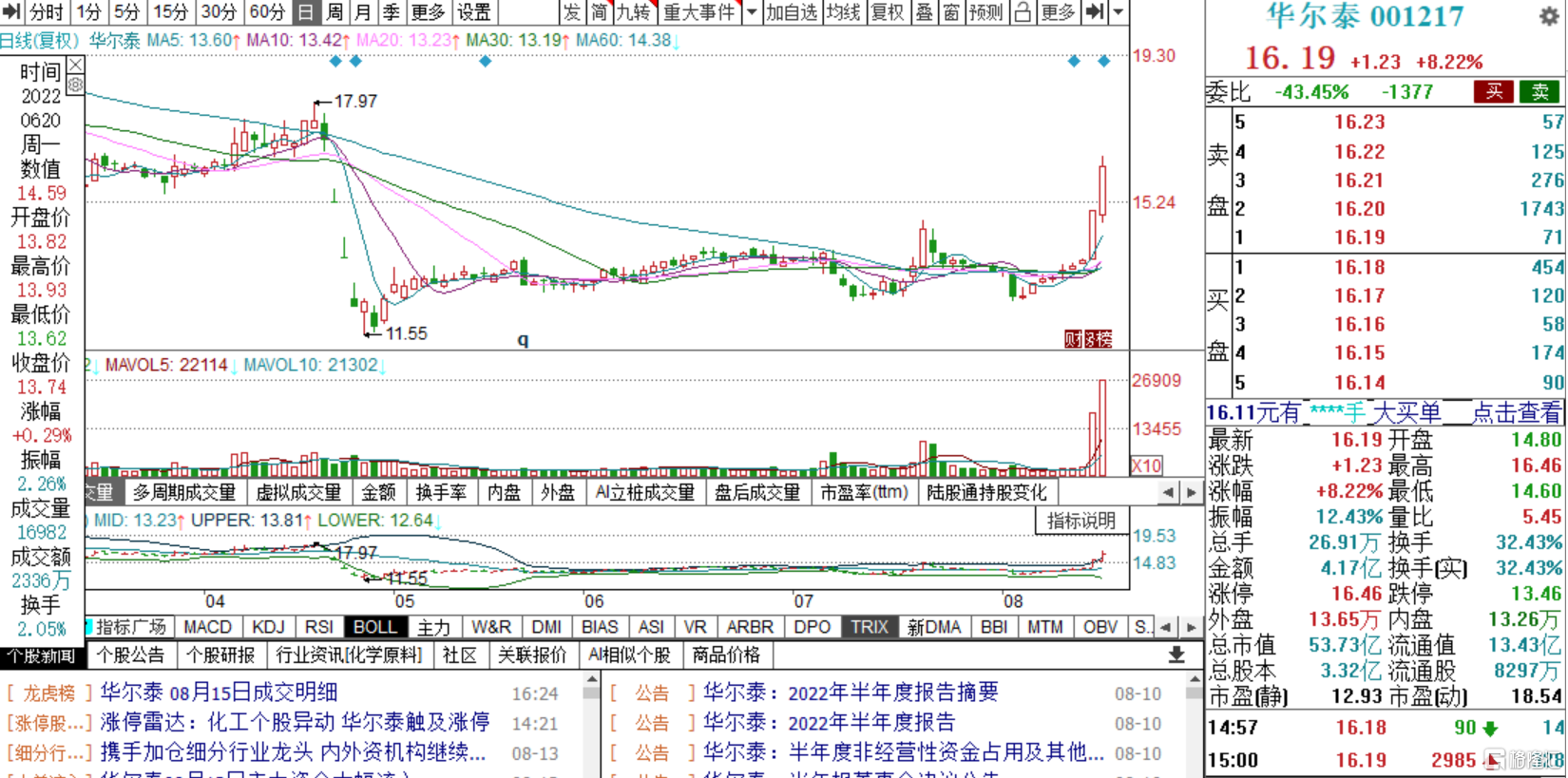
Task: Switch to KDJ indicator
Action: point(269,627)
